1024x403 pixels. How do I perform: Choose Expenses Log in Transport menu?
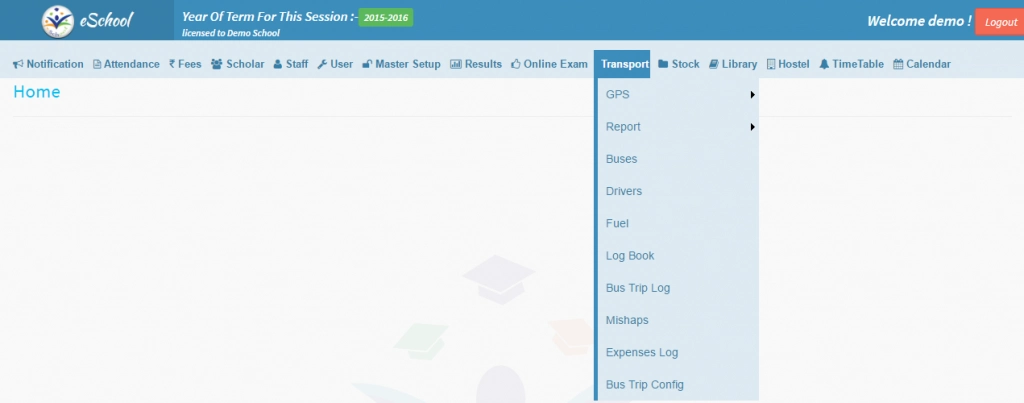pyautogui.click(x=641, y=352)
